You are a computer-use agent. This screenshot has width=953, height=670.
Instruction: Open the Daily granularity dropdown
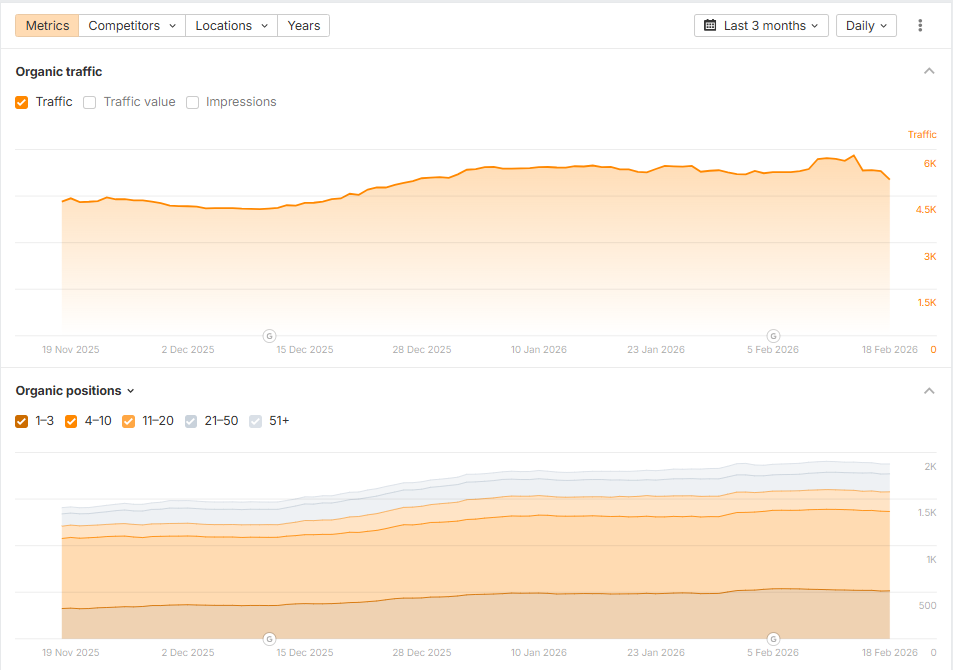866,26
